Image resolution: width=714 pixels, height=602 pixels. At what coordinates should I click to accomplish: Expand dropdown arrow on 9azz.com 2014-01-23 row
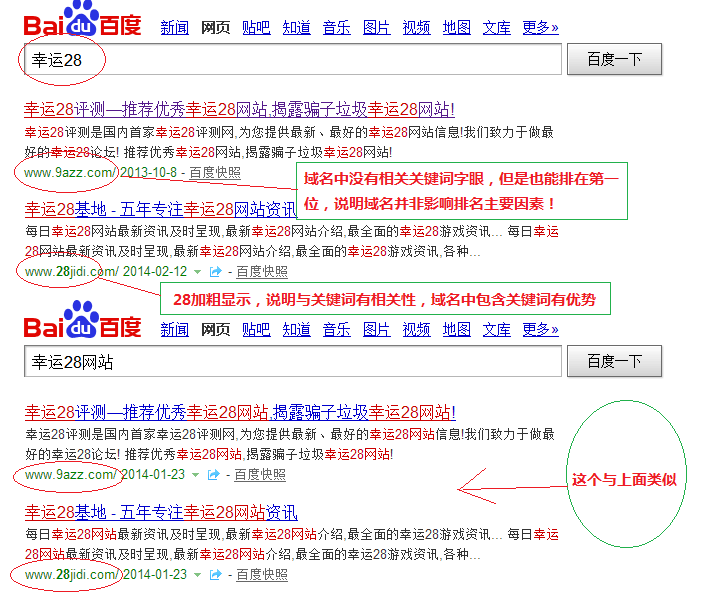click(195, 475)
